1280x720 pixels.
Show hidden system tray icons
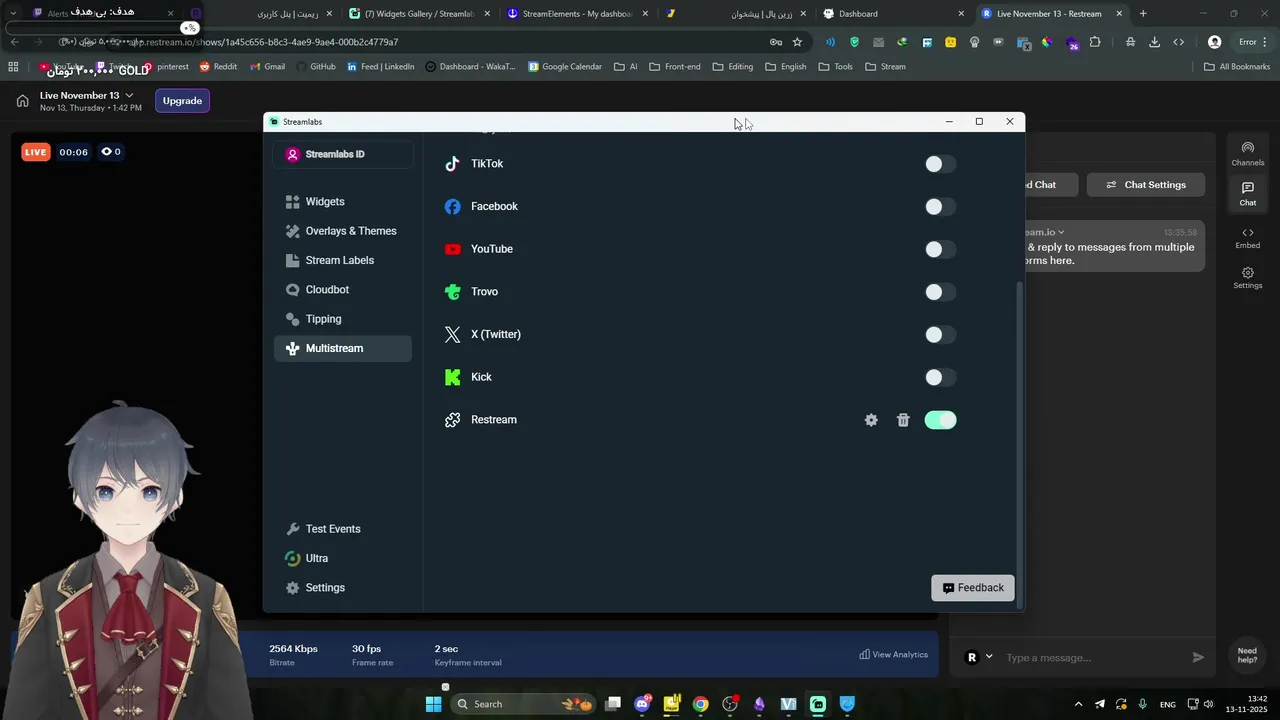[1078, 704]
